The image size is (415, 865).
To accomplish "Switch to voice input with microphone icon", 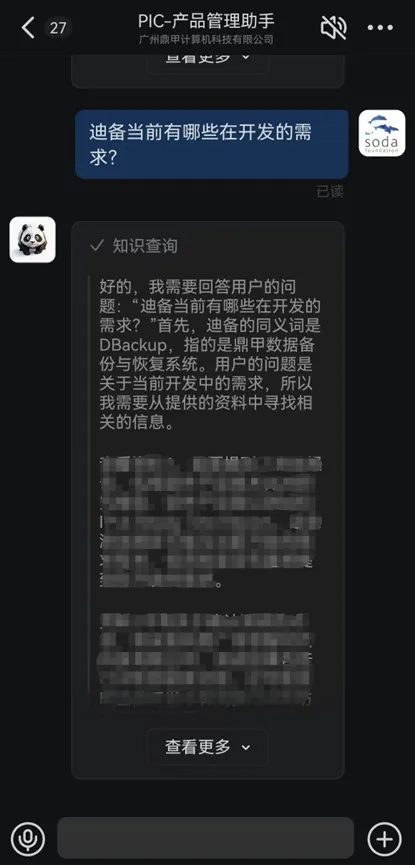I will (x=27, y=839).
